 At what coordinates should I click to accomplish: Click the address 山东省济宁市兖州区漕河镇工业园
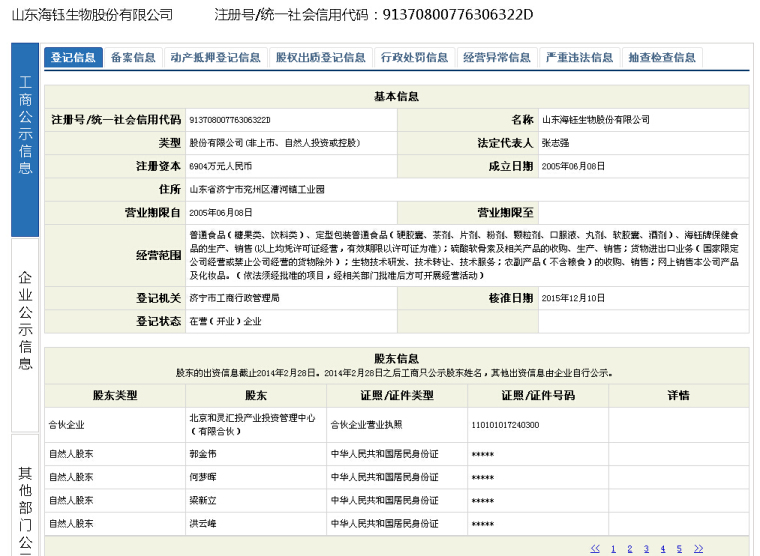257,190
